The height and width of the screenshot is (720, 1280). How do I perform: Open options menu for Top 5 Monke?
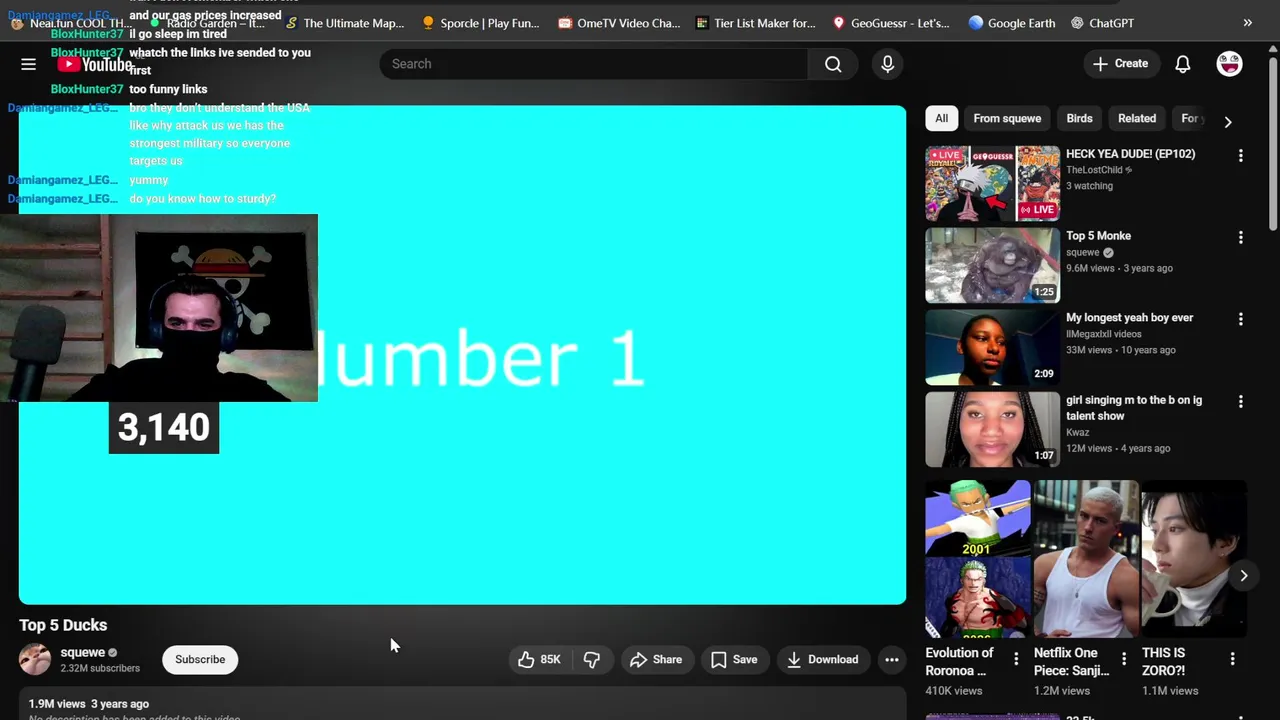click(x=1241, y=237)
